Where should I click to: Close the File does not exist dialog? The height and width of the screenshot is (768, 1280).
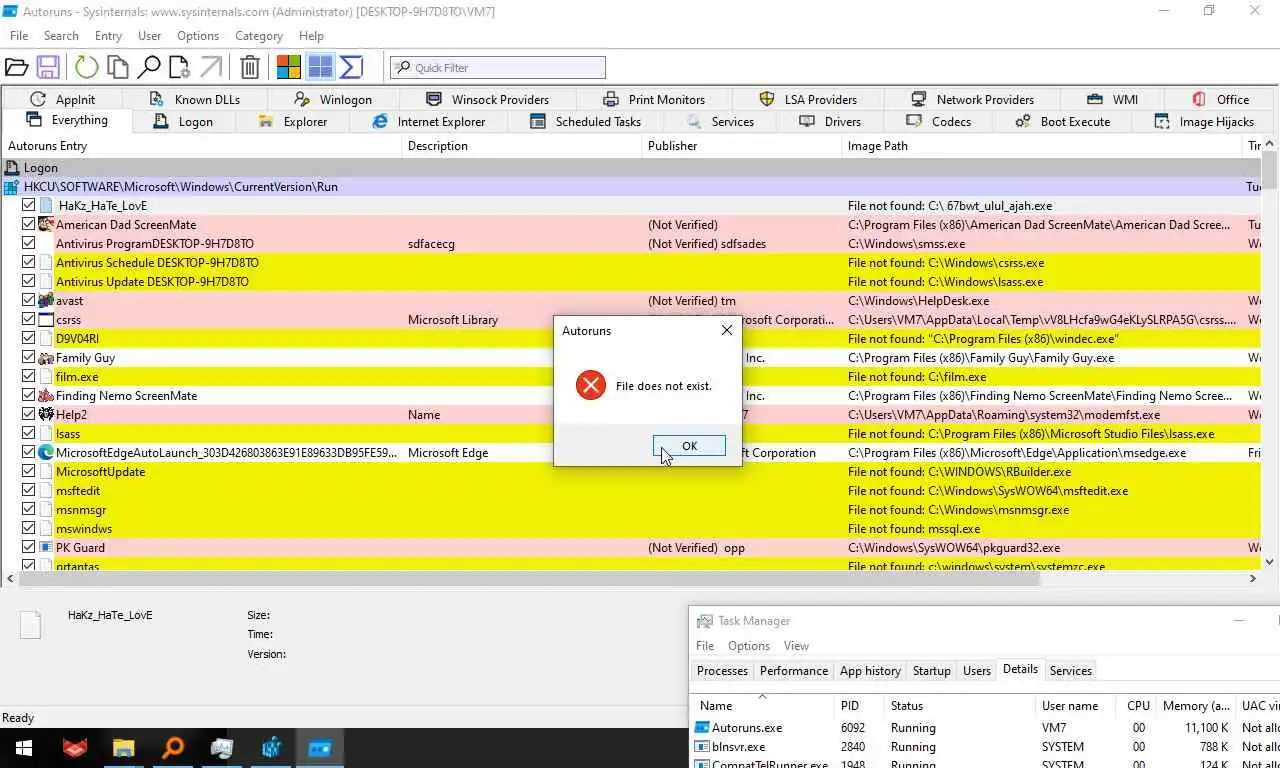[x=727, y=330]
